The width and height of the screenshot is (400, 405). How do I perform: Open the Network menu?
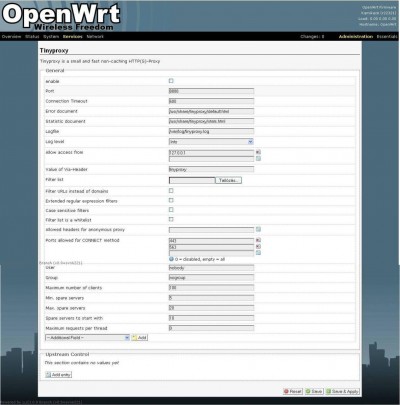pyautogui.click(x=95, y=37)
